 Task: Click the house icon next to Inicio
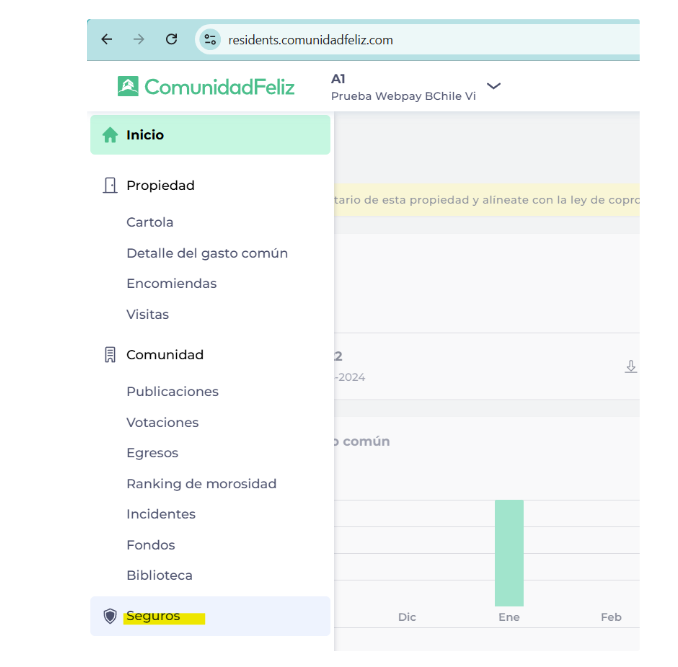pyautogui.click(x=110, y=135)
